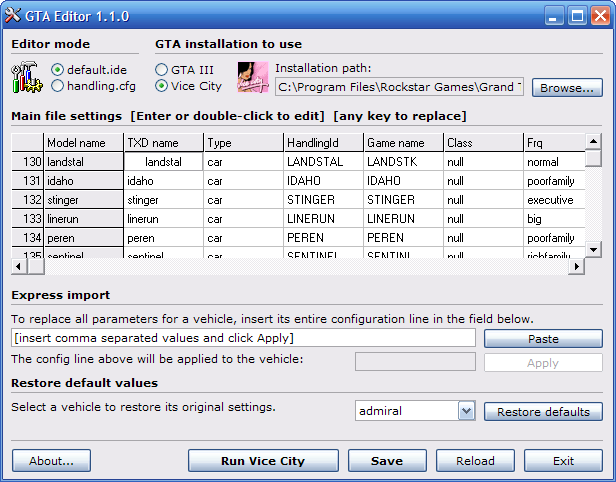Click the car type cell in stinger row
This screenshot has height=482, width=616.
[x=244, y=200]
